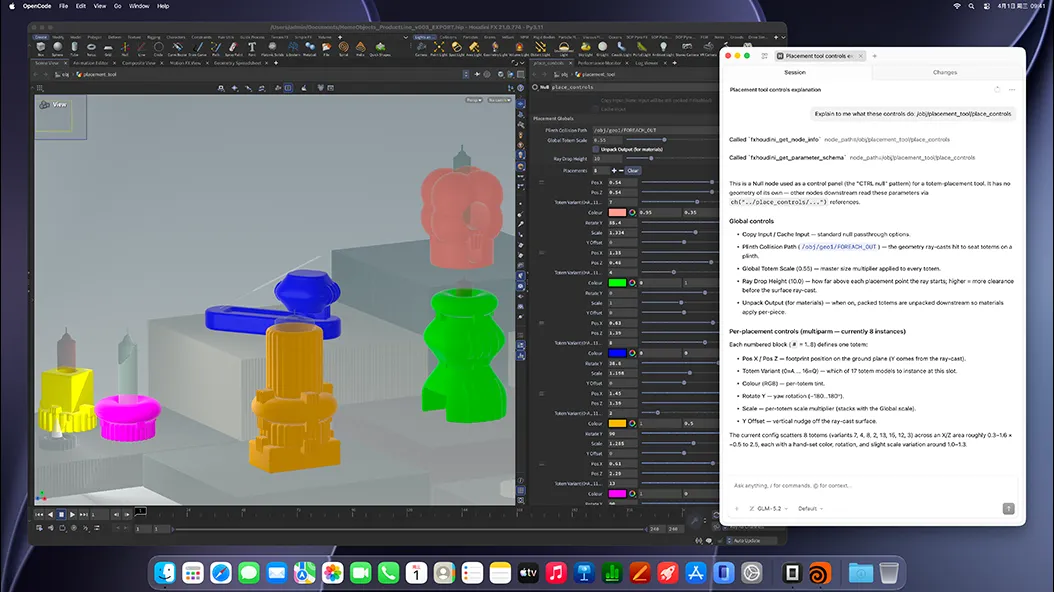The height and width of the screenshot is (592, 1054).
Task: Click the obj breadcrumb in the Scene View
Action: point(63,75)
